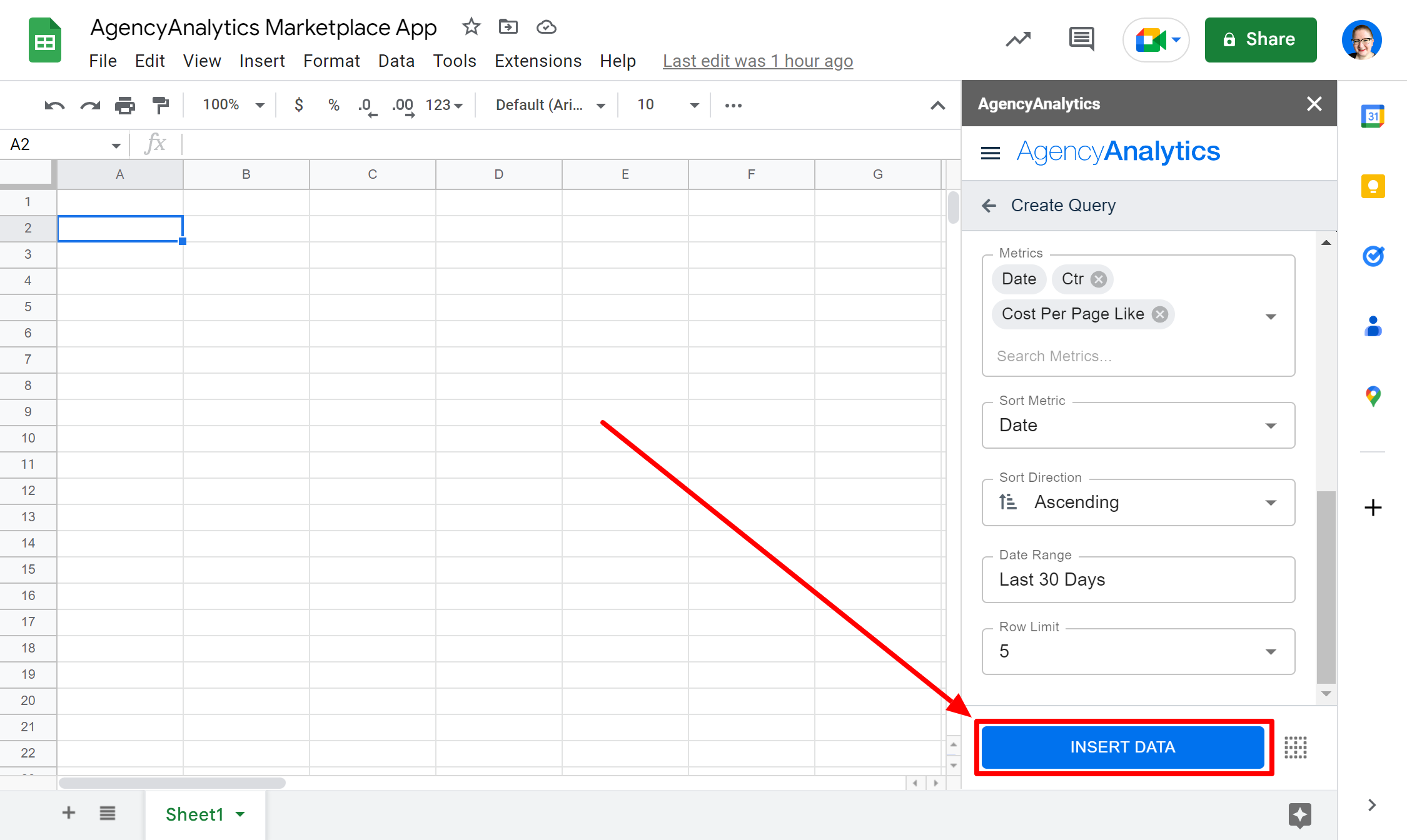Remove the Ctr metric chip

1098,279
